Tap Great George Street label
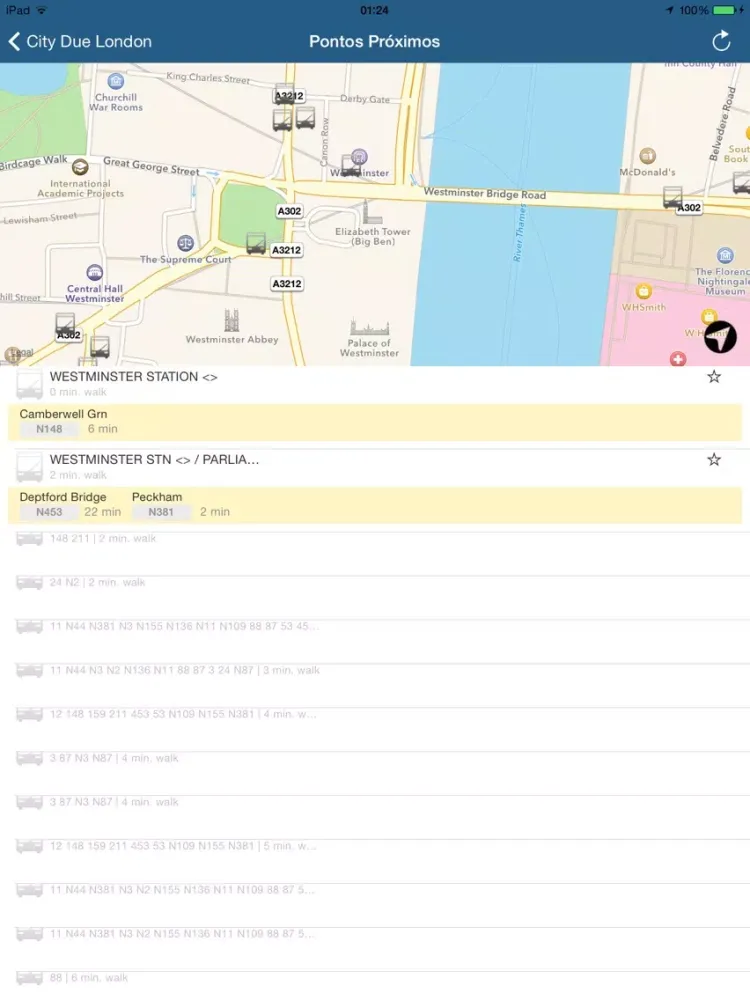The width and height of the screenshot is (750, 1000). 151,166
